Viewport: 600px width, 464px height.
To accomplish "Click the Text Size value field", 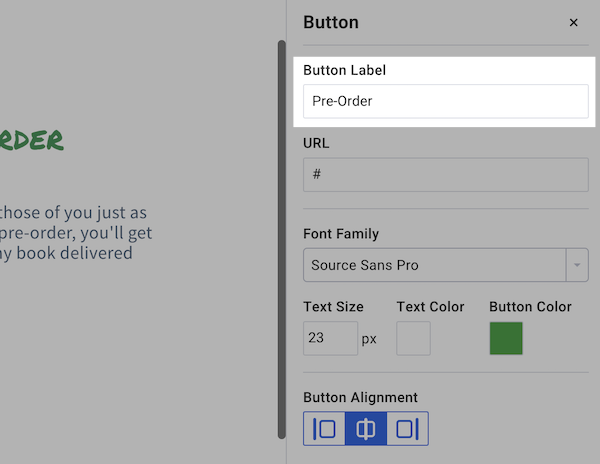I will pos(330,338).
